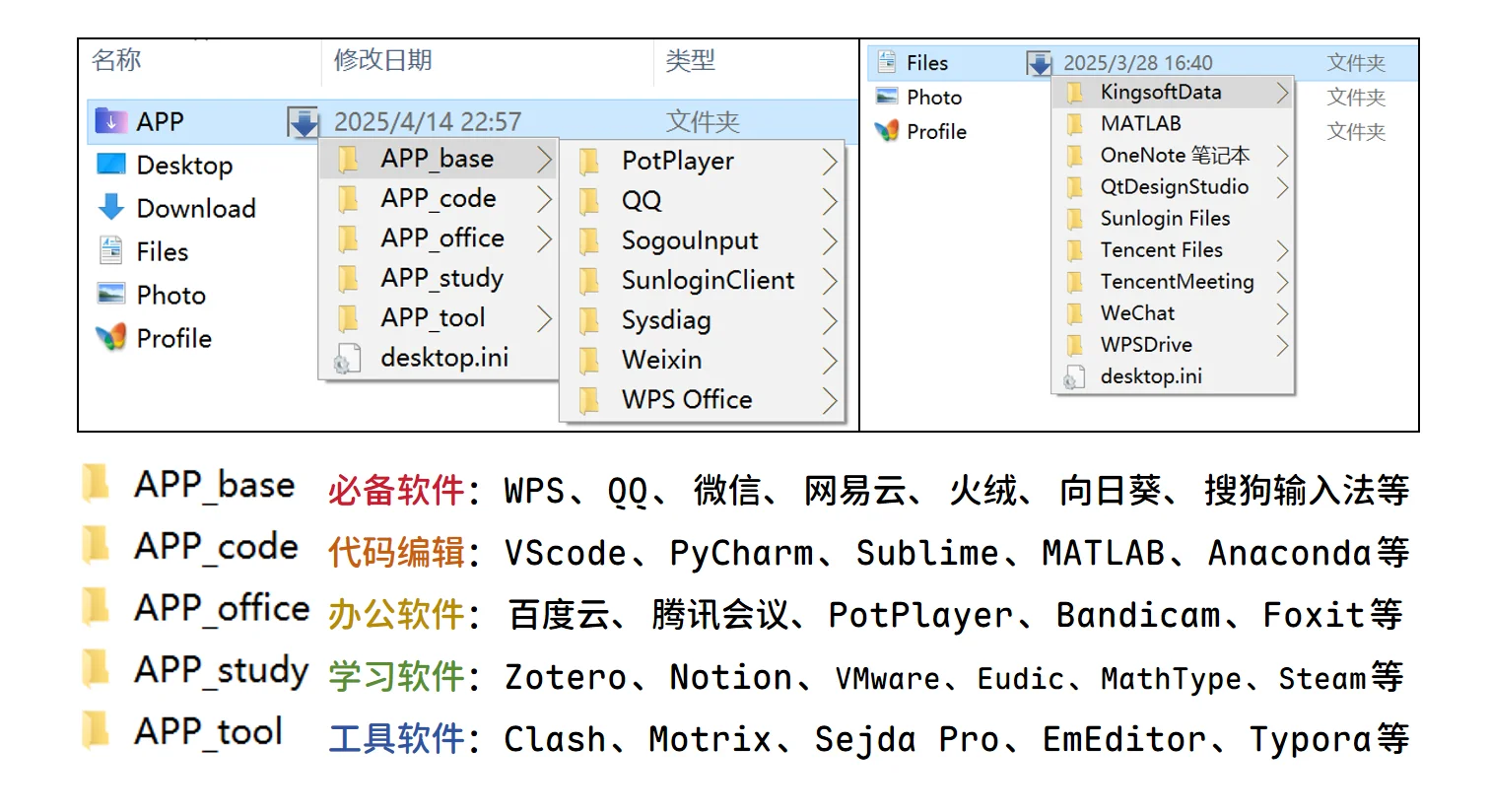
Task: Click the Files document icon below Download
Action: [111, 251]
